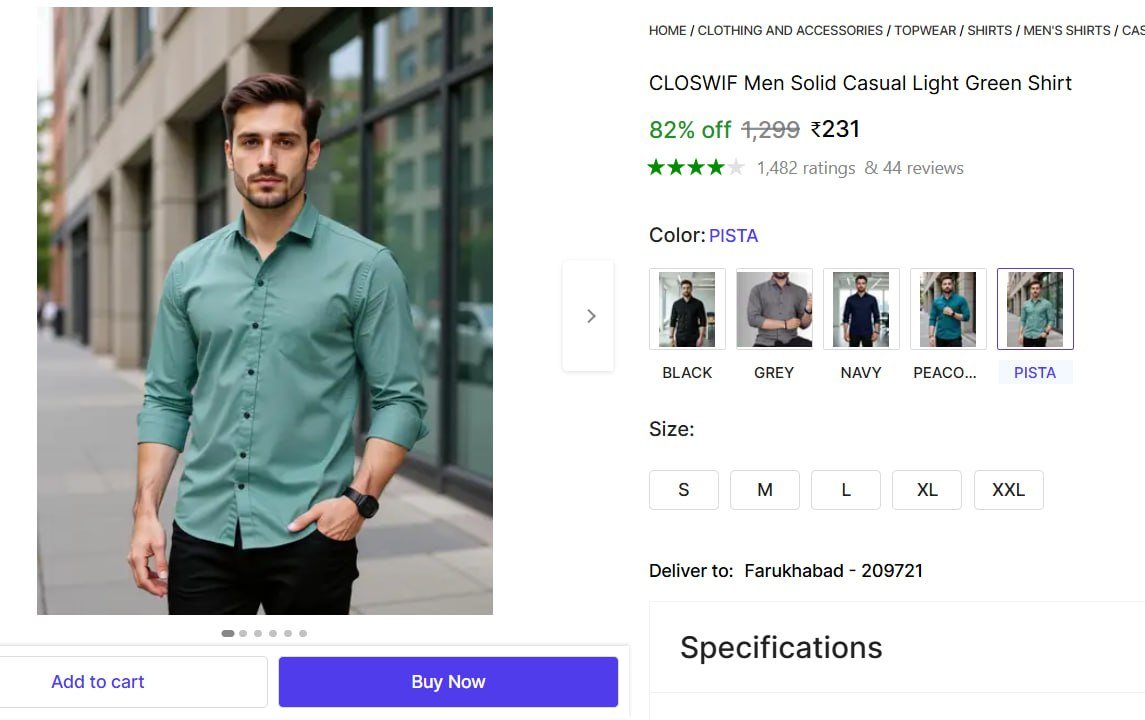Click Add to cart button
The image size is (1145, 720).
(98, 682)
